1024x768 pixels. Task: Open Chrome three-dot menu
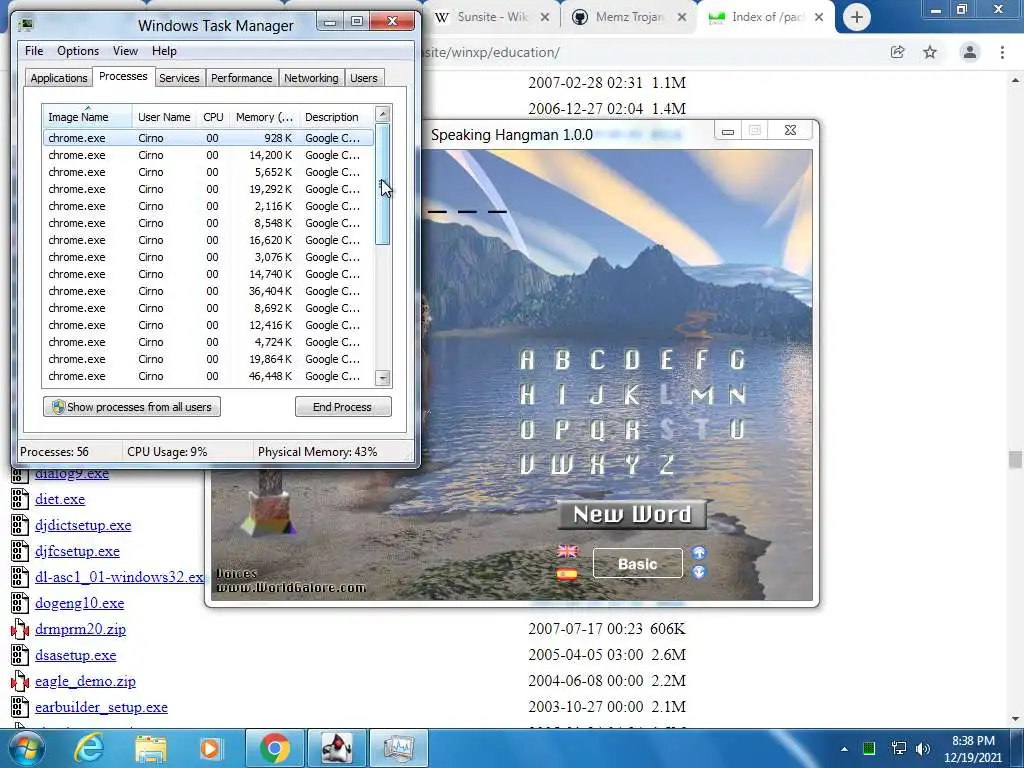point(1002,52)
